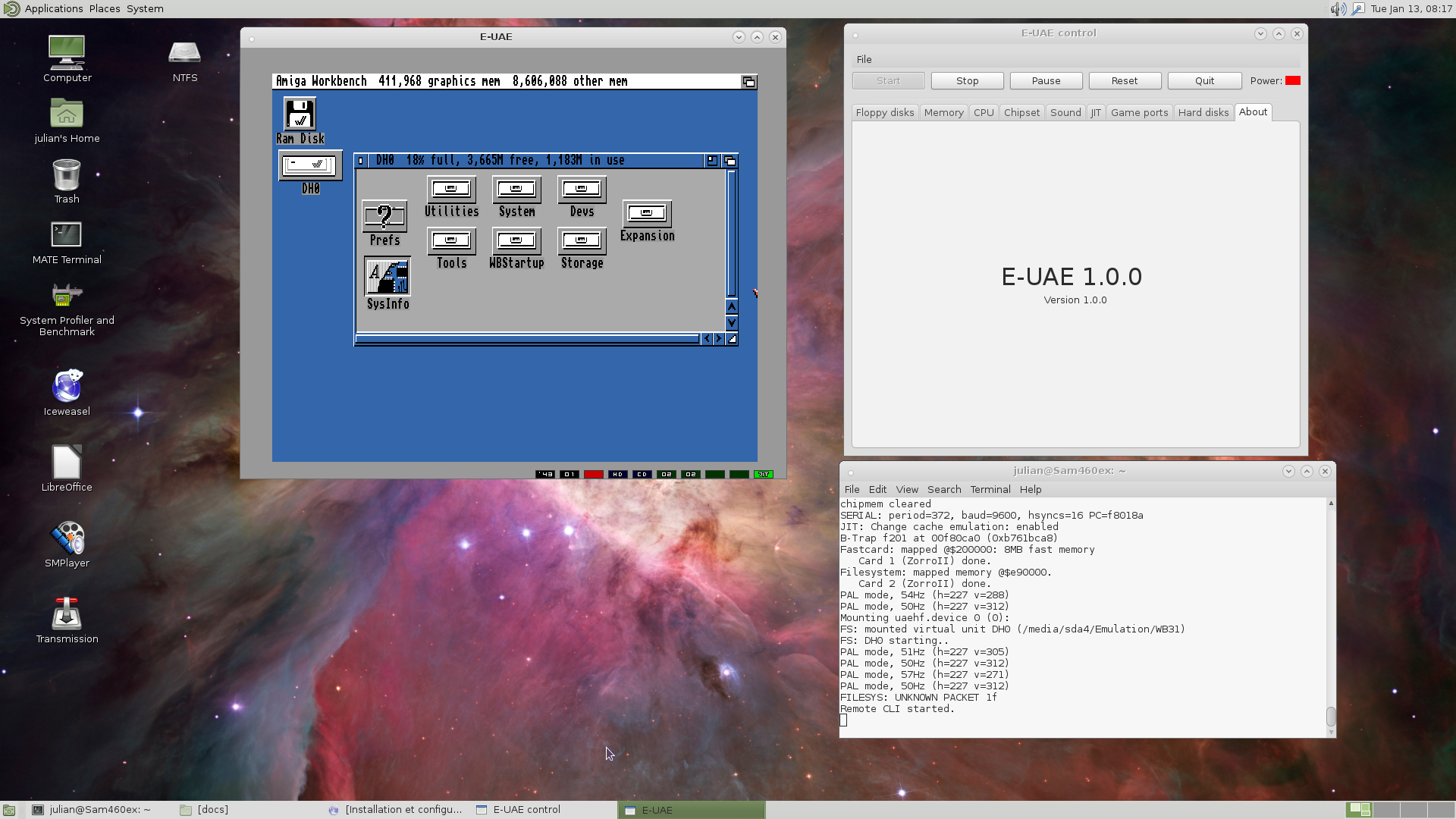Open the Expansion drawer
This screenshot has height=819, width=1456.
coord(647,214)
